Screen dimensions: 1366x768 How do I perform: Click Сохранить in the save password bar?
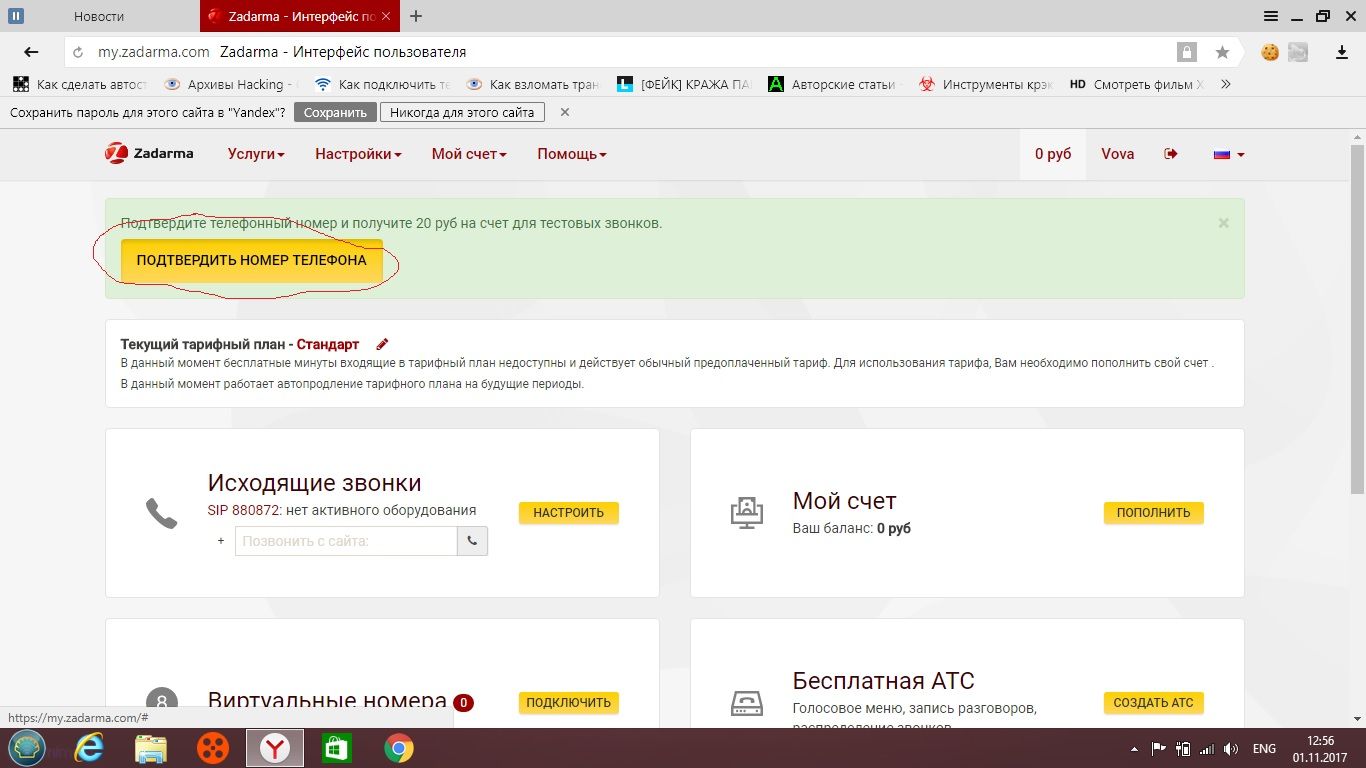[335, 112]
